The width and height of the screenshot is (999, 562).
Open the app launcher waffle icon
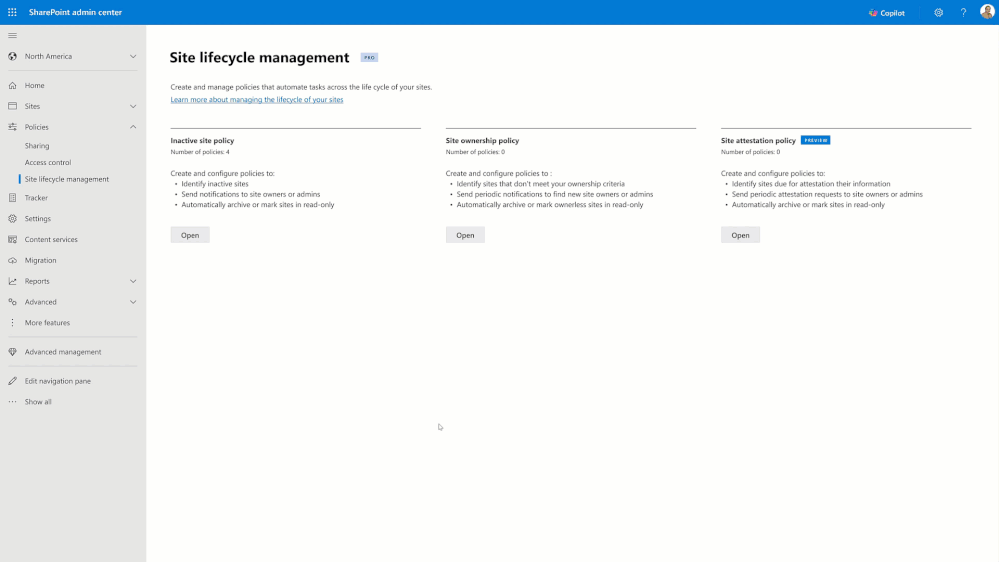tap(12, 12)
